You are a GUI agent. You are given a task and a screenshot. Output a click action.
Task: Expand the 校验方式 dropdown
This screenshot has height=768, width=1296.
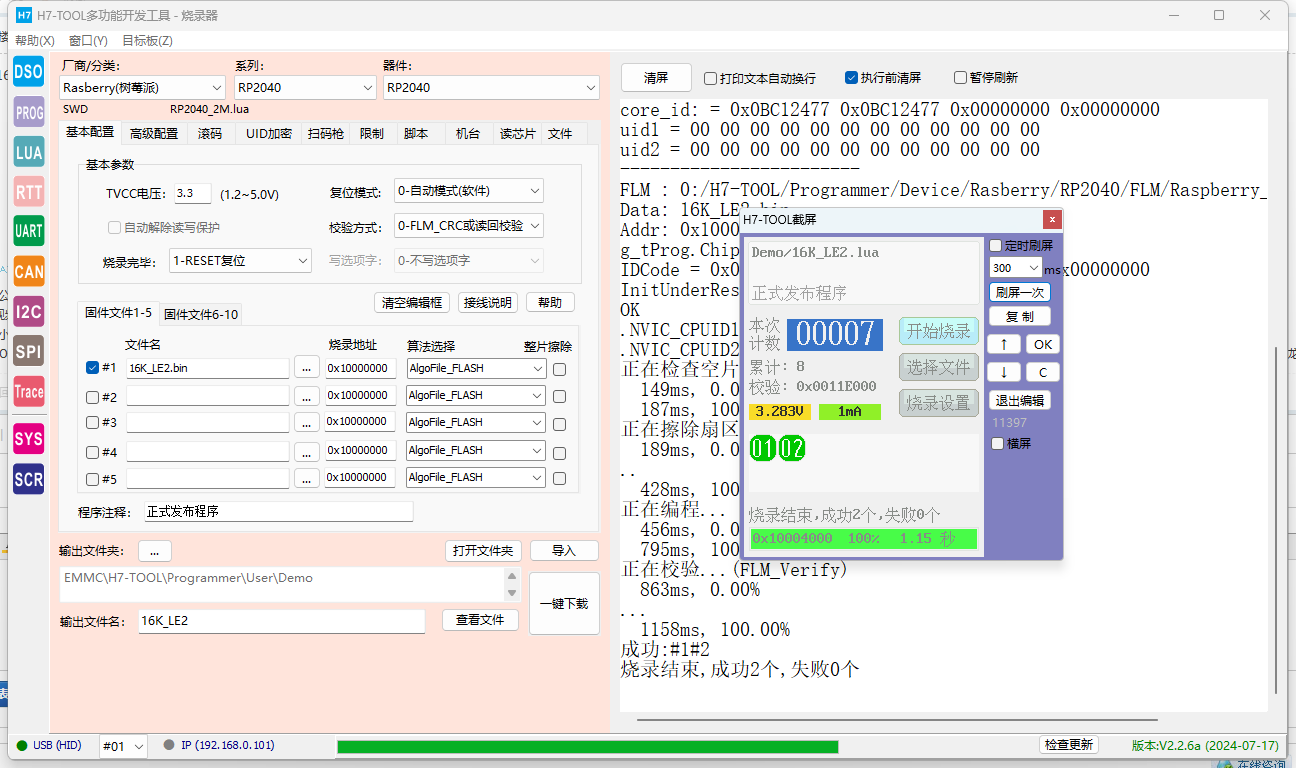coord(469,226)
